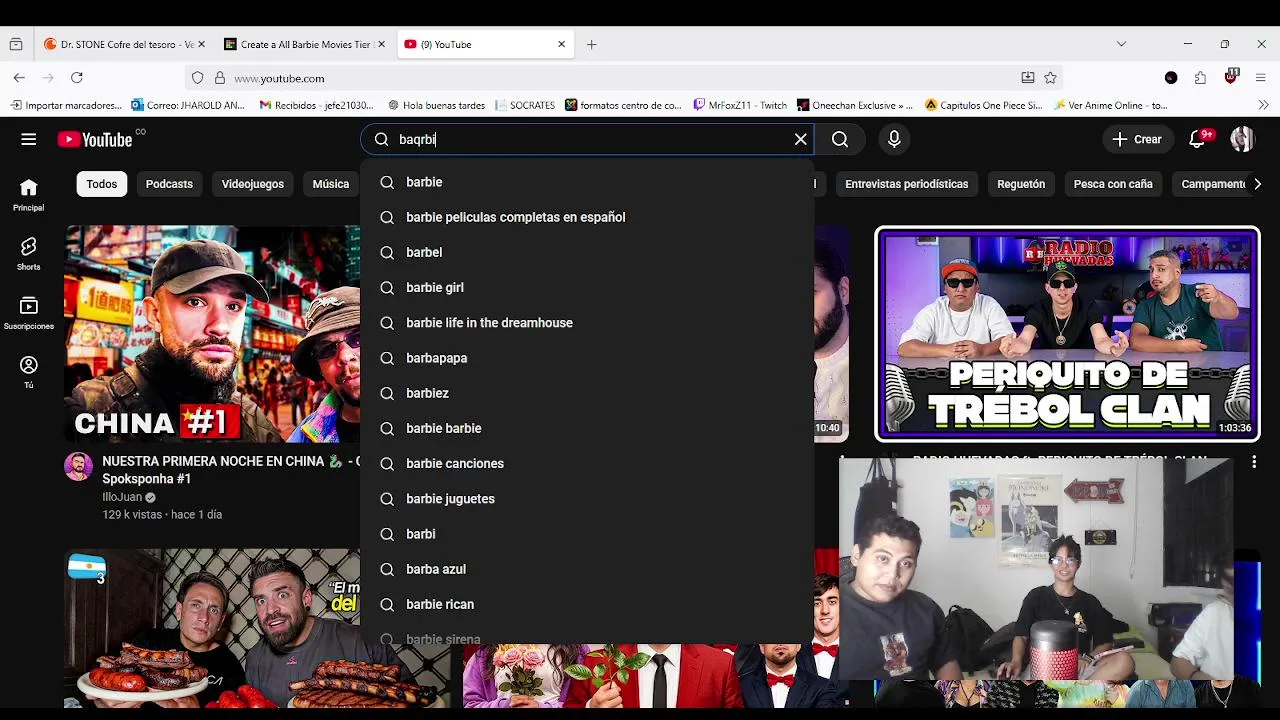
Task: Choose the 'barbie rican' suggestion
Action: (x=587, y=604)
